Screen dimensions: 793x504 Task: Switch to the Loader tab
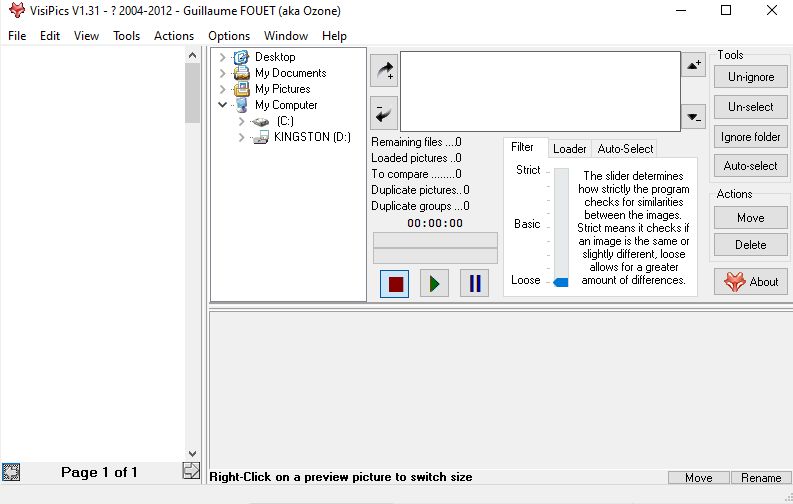(569, 149)
